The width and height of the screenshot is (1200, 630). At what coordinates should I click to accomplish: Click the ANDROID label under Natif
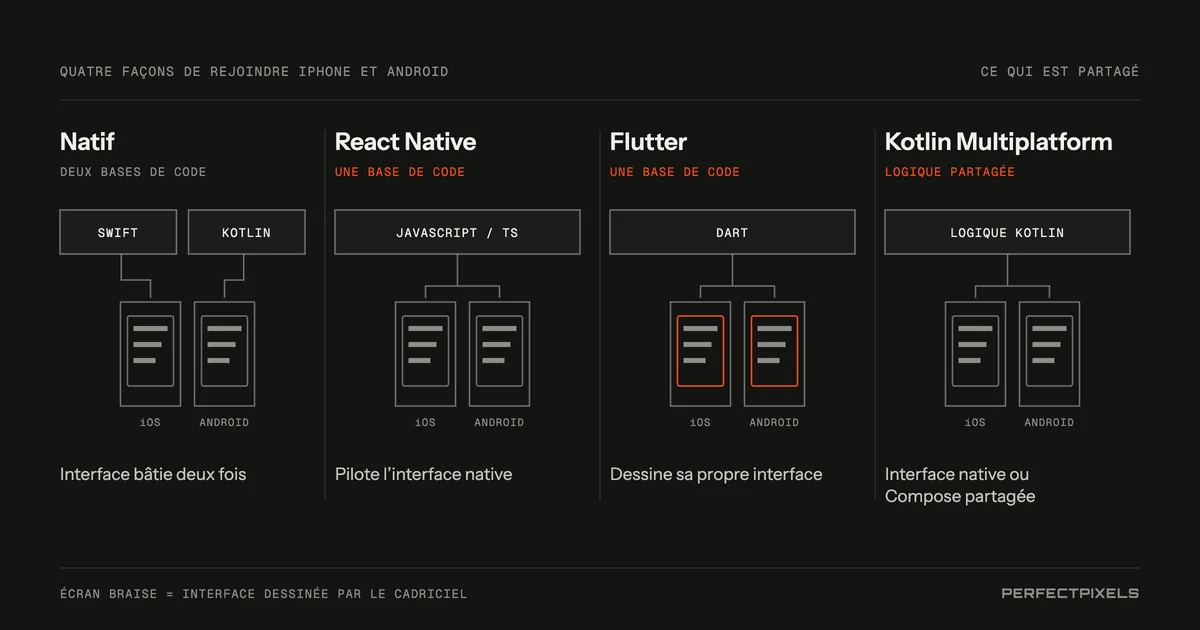tap(224, 423)
